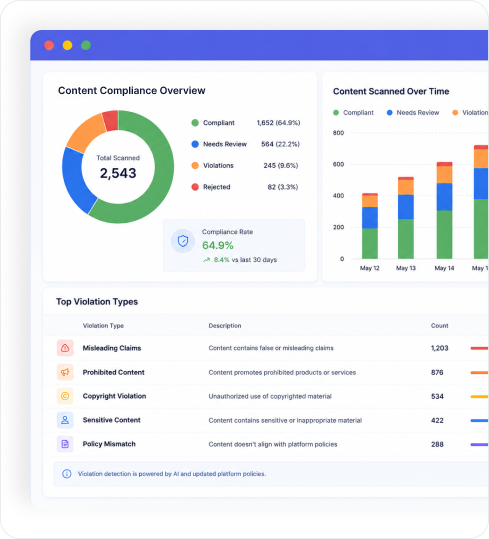Click description about false or misleading claims
Viewport: 489px width, 539px height.
(271, 348)
